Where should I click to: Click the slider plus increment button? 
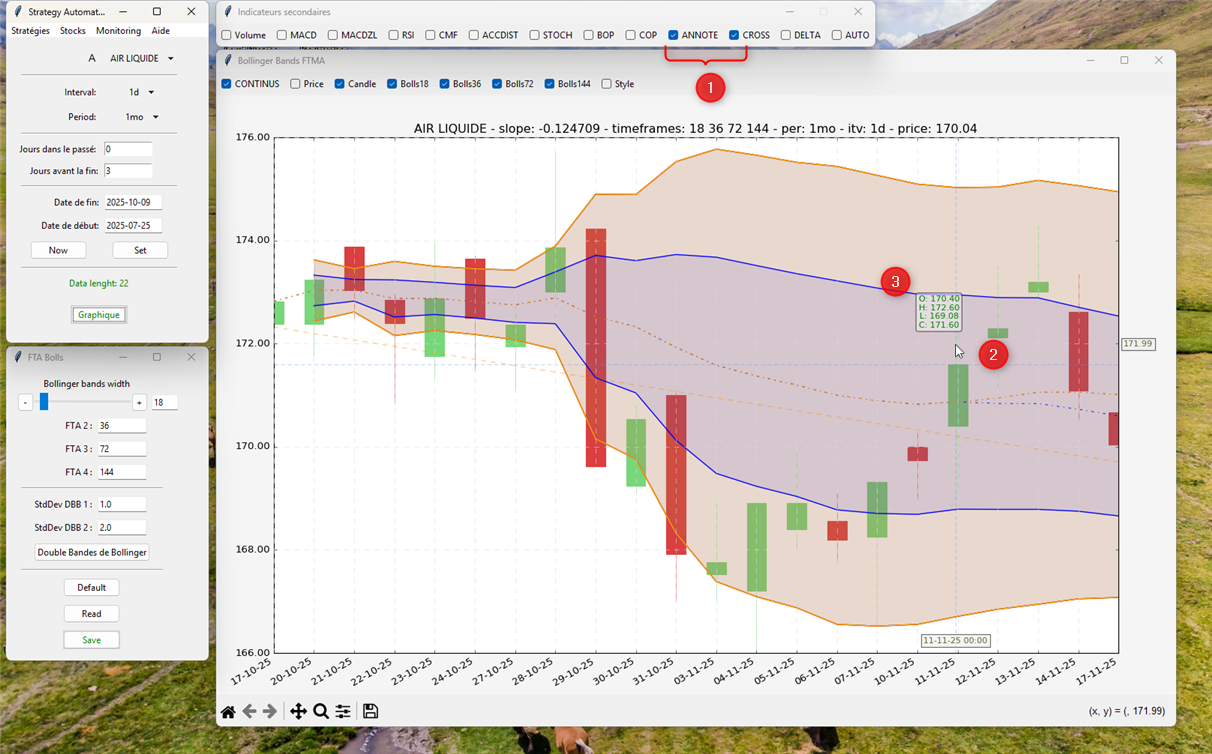click(x=139, y=402)
